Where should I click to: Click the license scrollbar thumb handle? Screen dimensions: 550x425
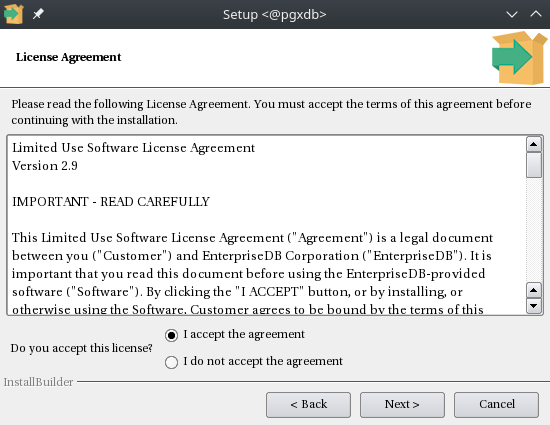(534, 165)
